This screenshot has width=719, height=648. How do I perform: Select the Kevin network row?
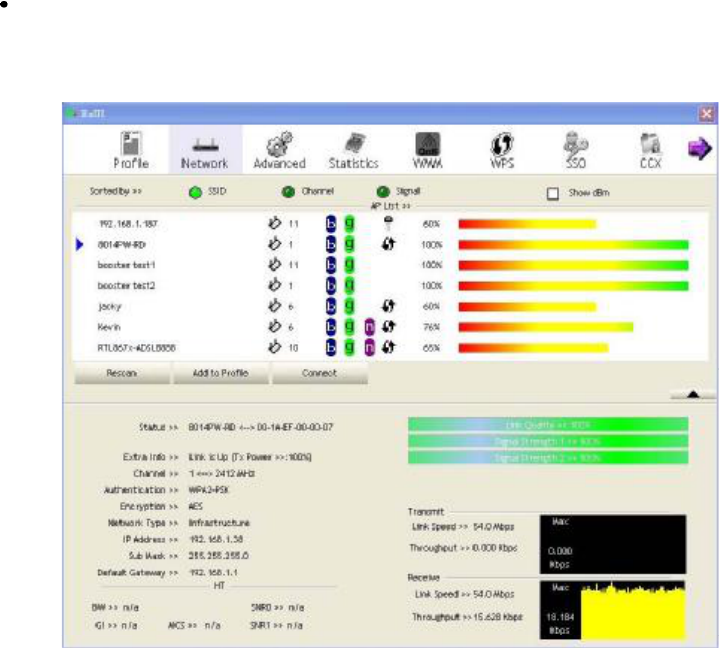pyautogui.click(x=390, y=327)
